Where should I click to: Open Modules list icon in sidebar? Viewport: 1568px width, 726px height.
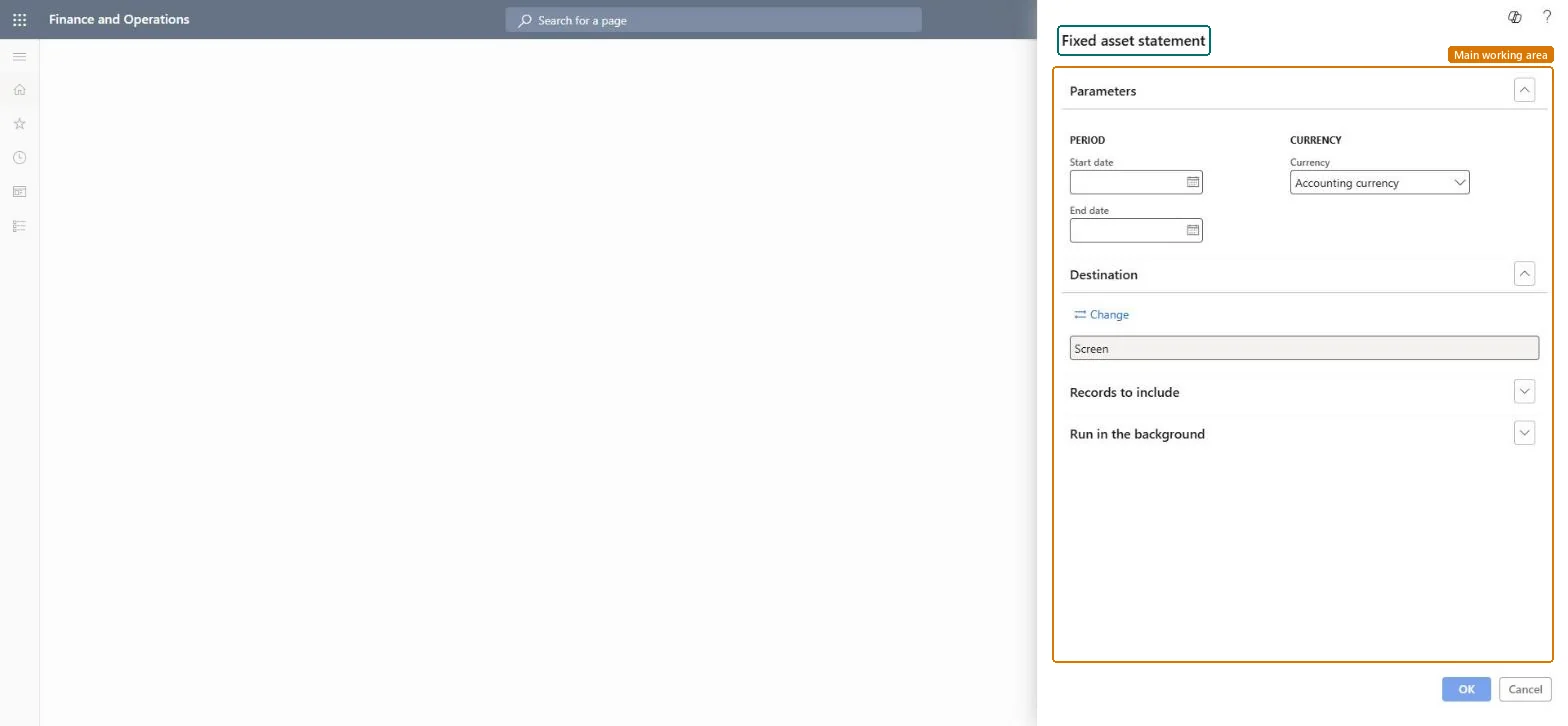pos(19,226)
